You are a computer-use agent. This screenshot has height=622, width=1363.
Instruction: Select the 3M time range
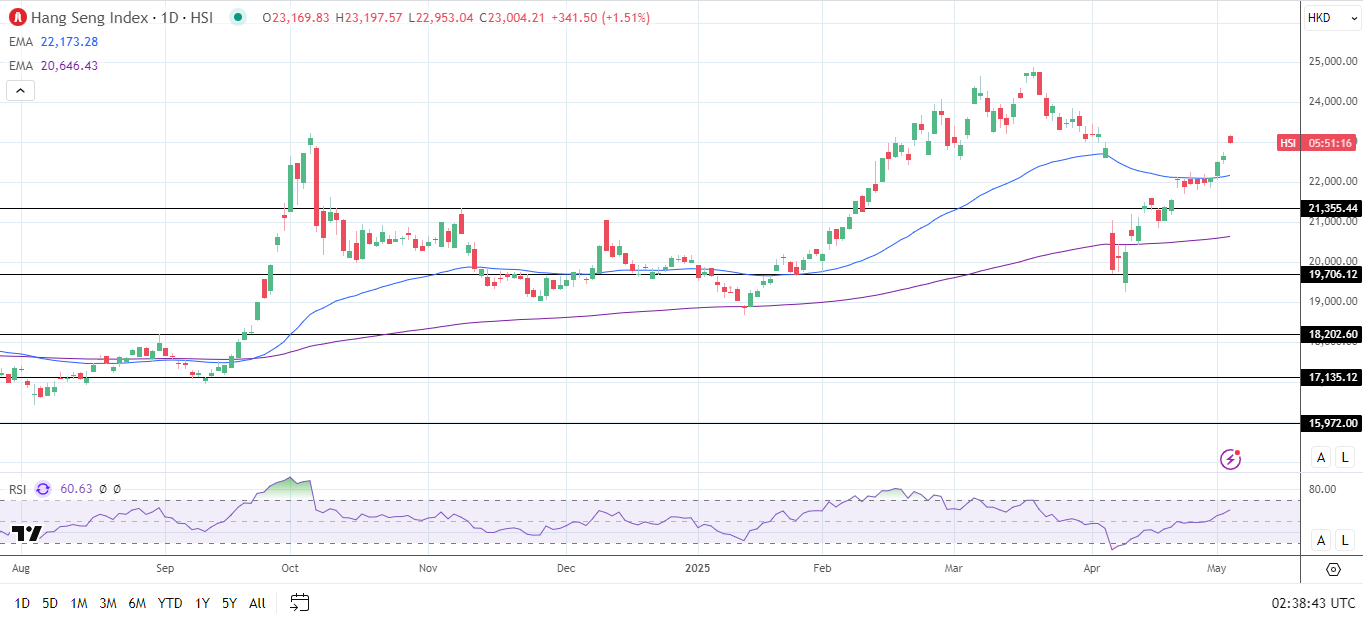pyautogui.click(x=108, y=603)
